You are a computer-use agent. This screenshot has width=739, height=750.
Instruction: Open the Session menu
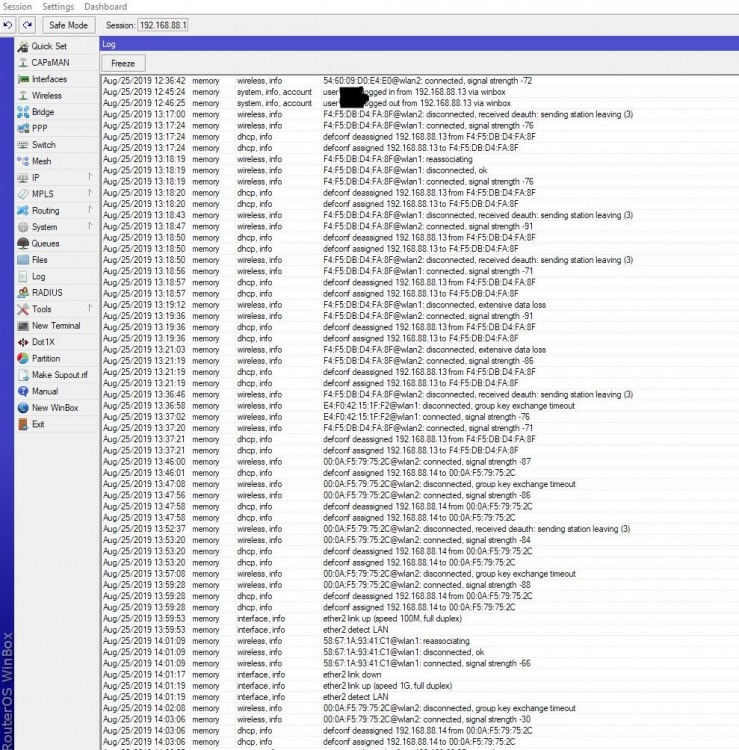pyautogui.click(x=18, y=7)
